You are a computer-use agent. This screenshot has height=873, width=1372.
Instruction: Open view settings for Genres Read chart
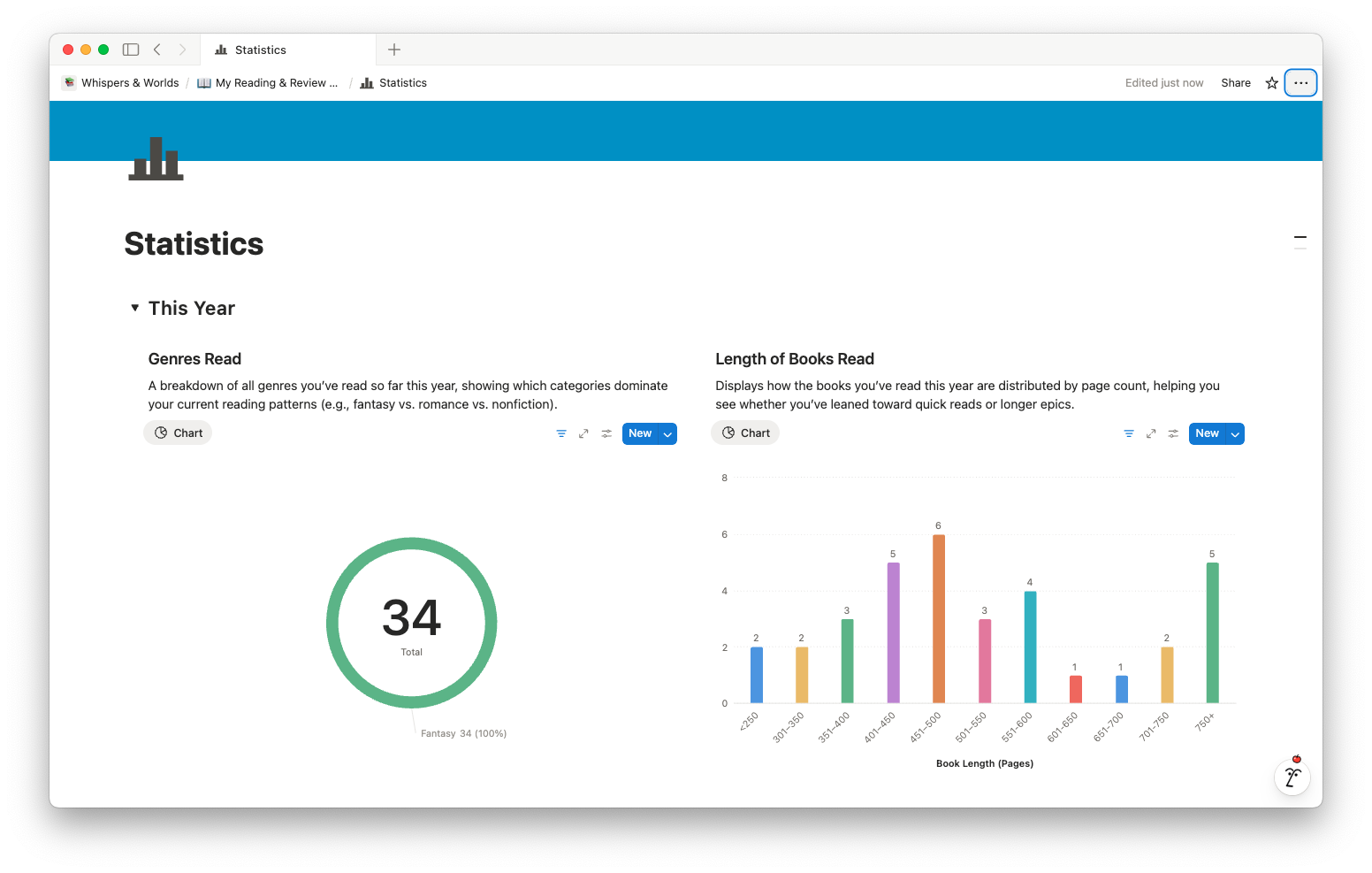606,433
